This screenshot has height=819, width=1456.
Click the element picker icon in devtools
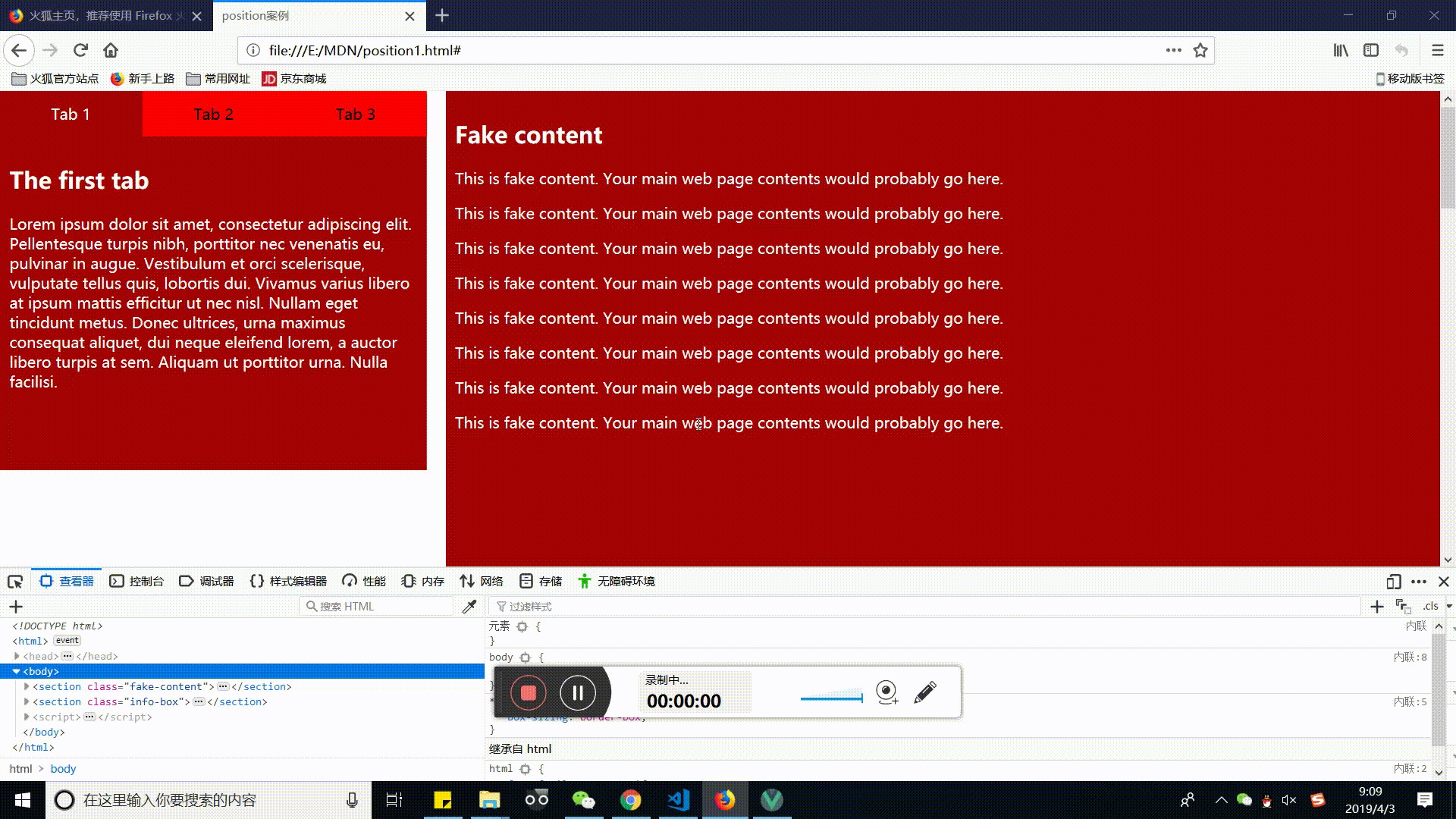pyautogui.click(x=15, y=582)
